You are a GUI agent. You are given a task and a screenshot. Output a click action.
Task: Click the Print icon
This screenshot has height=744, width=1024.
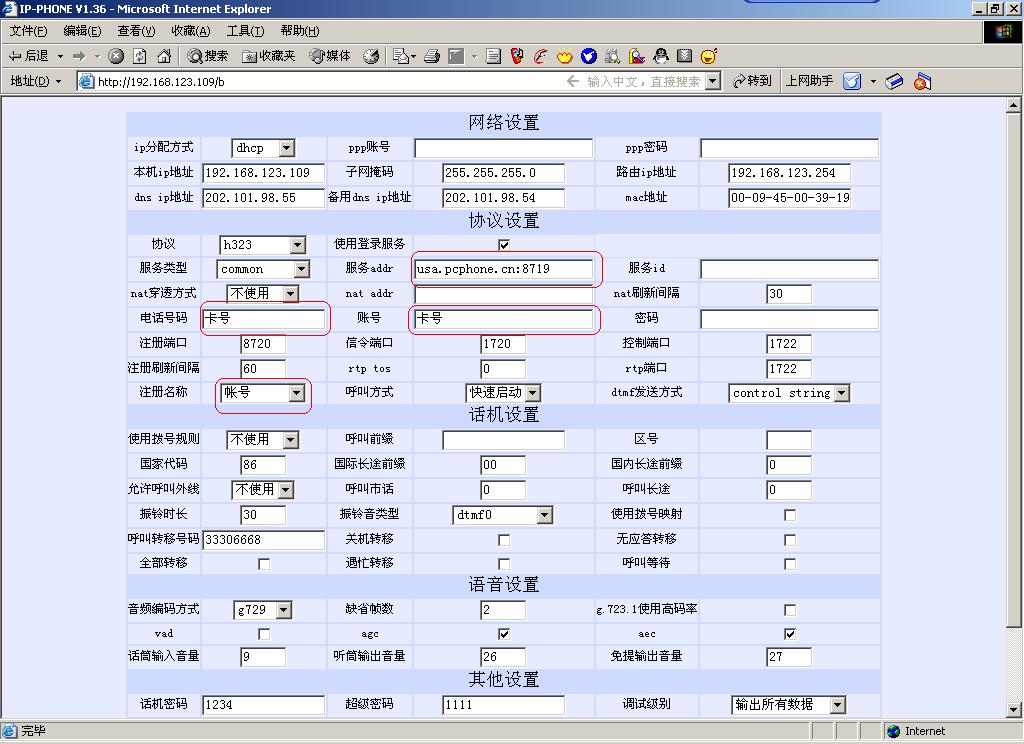(432, 56)
